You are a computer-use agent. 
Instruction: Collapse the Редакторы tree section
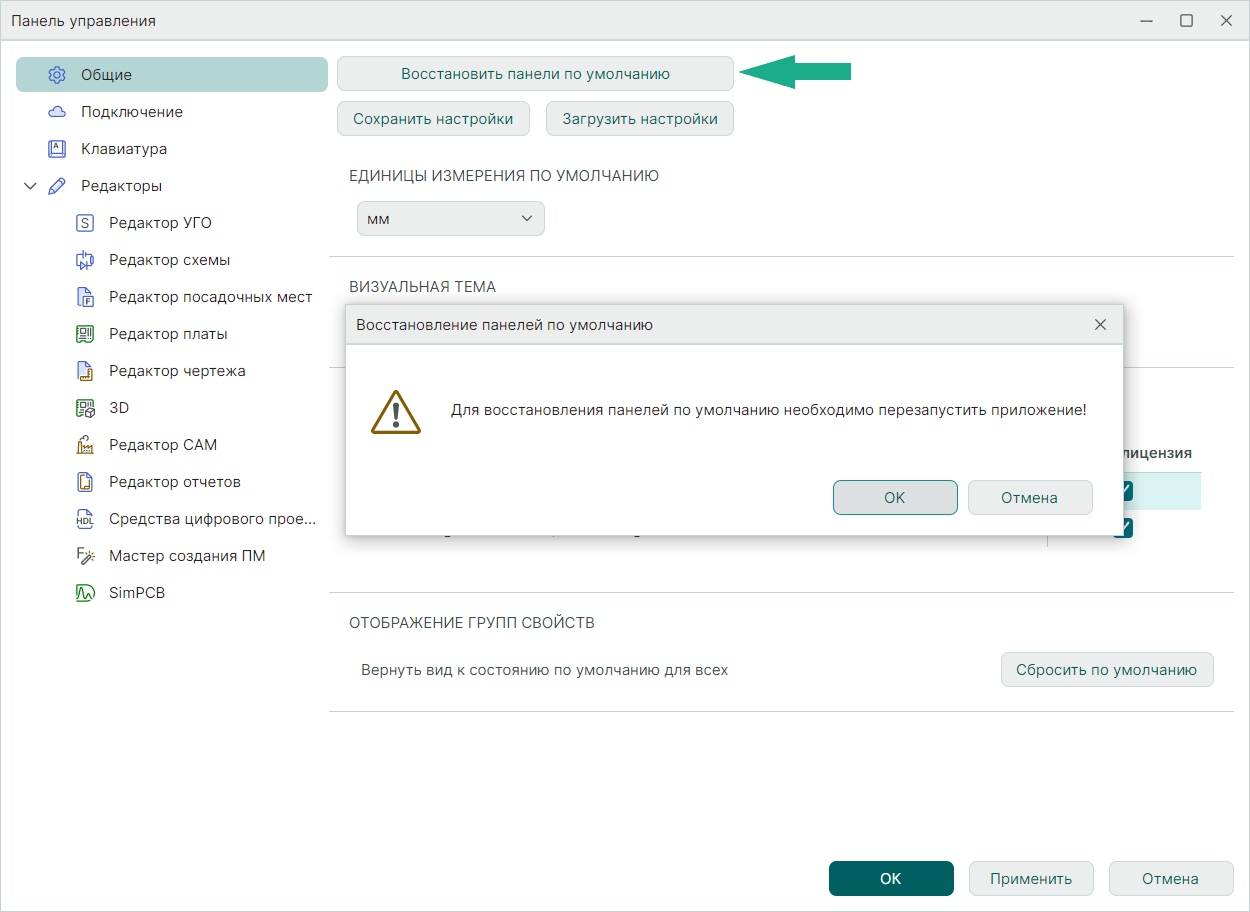[30, 186]
